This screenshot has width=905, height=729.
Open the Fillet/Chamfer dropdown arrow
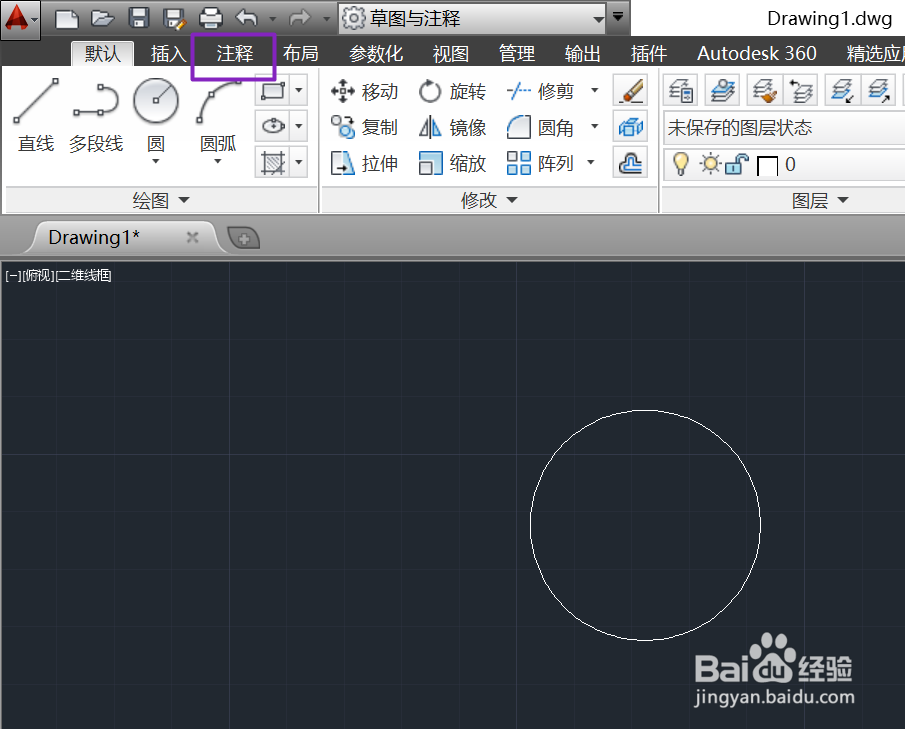coord(594,126)
